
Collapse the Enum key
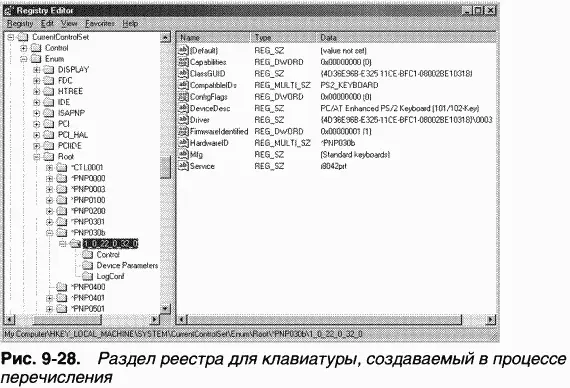coord(24,59)
